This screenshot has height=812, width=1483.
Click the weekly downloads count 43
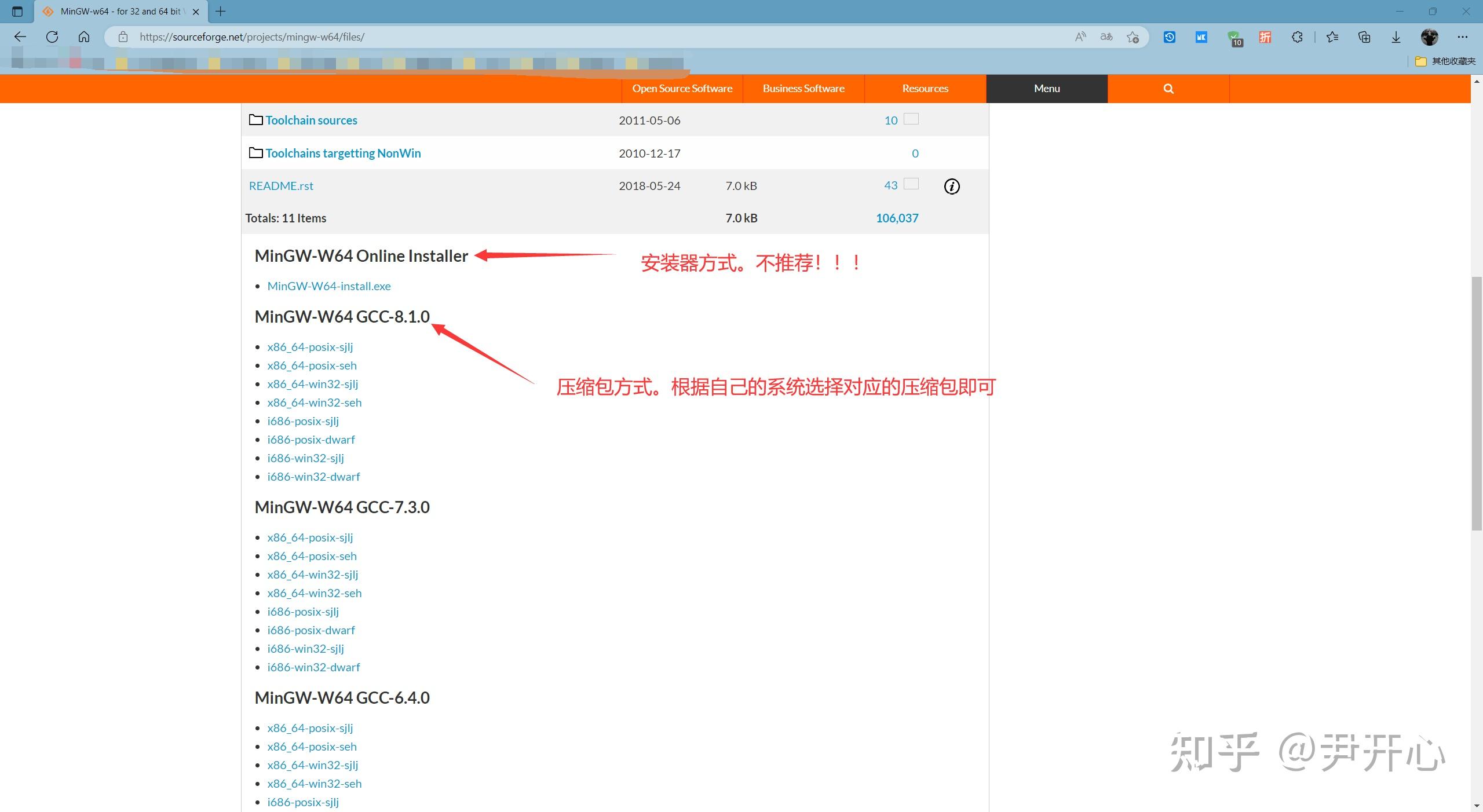click(x=891, y=185)
